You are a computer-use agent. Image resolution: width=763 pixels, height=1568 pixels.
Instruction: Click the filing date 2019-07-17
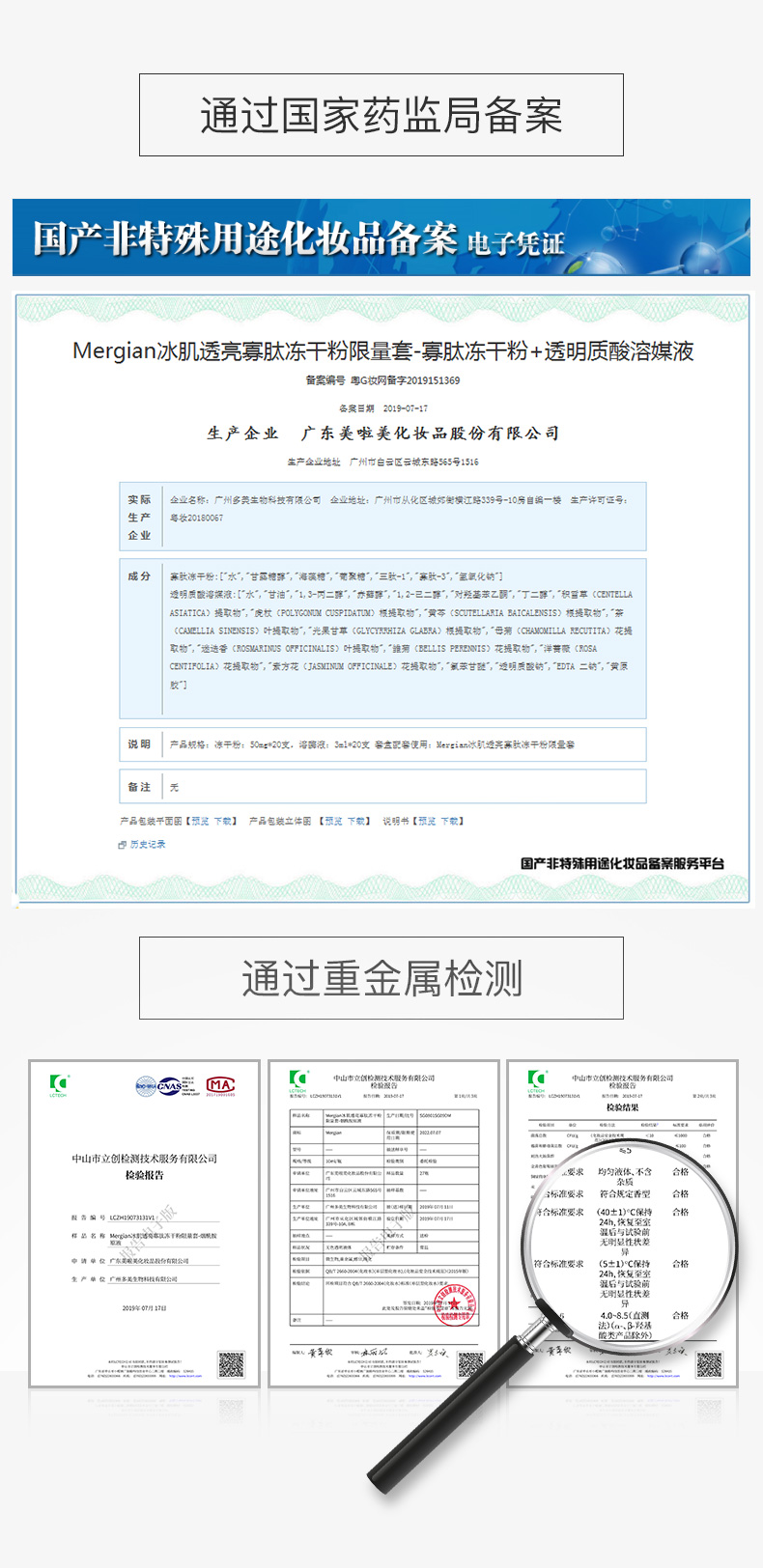pos(406,408)
